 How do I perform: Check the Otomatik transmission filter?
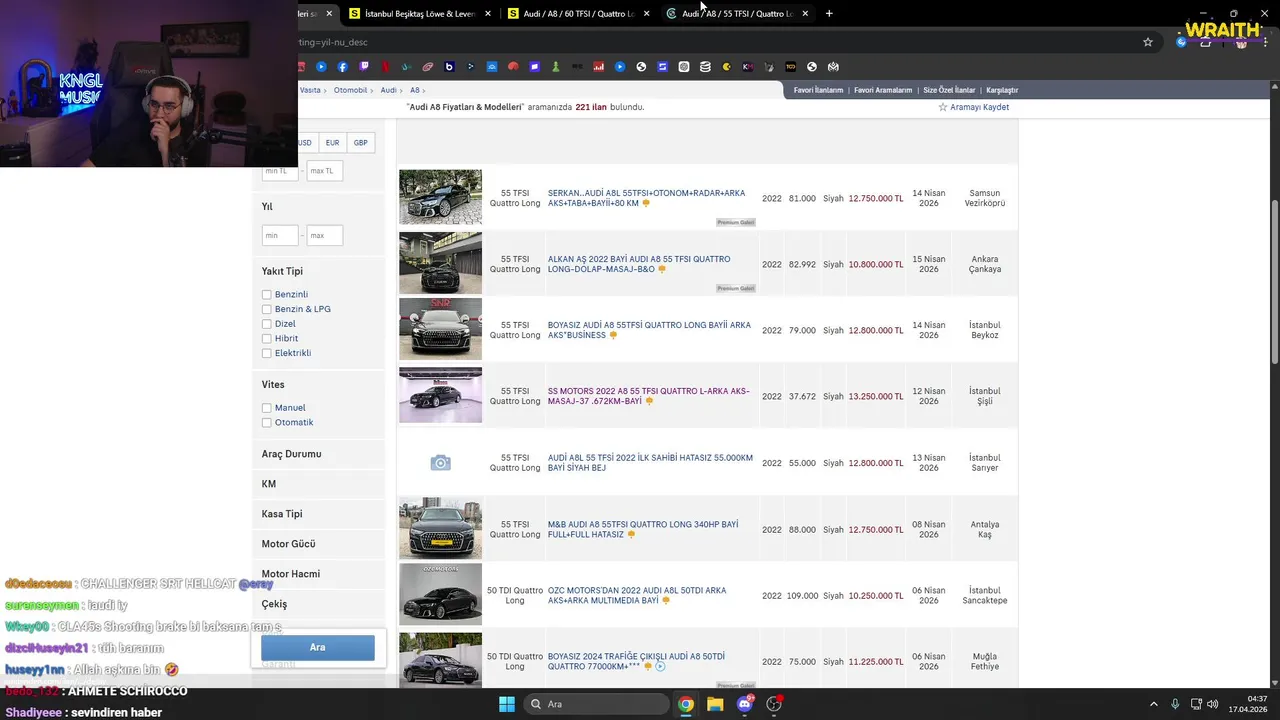[267, 423]
